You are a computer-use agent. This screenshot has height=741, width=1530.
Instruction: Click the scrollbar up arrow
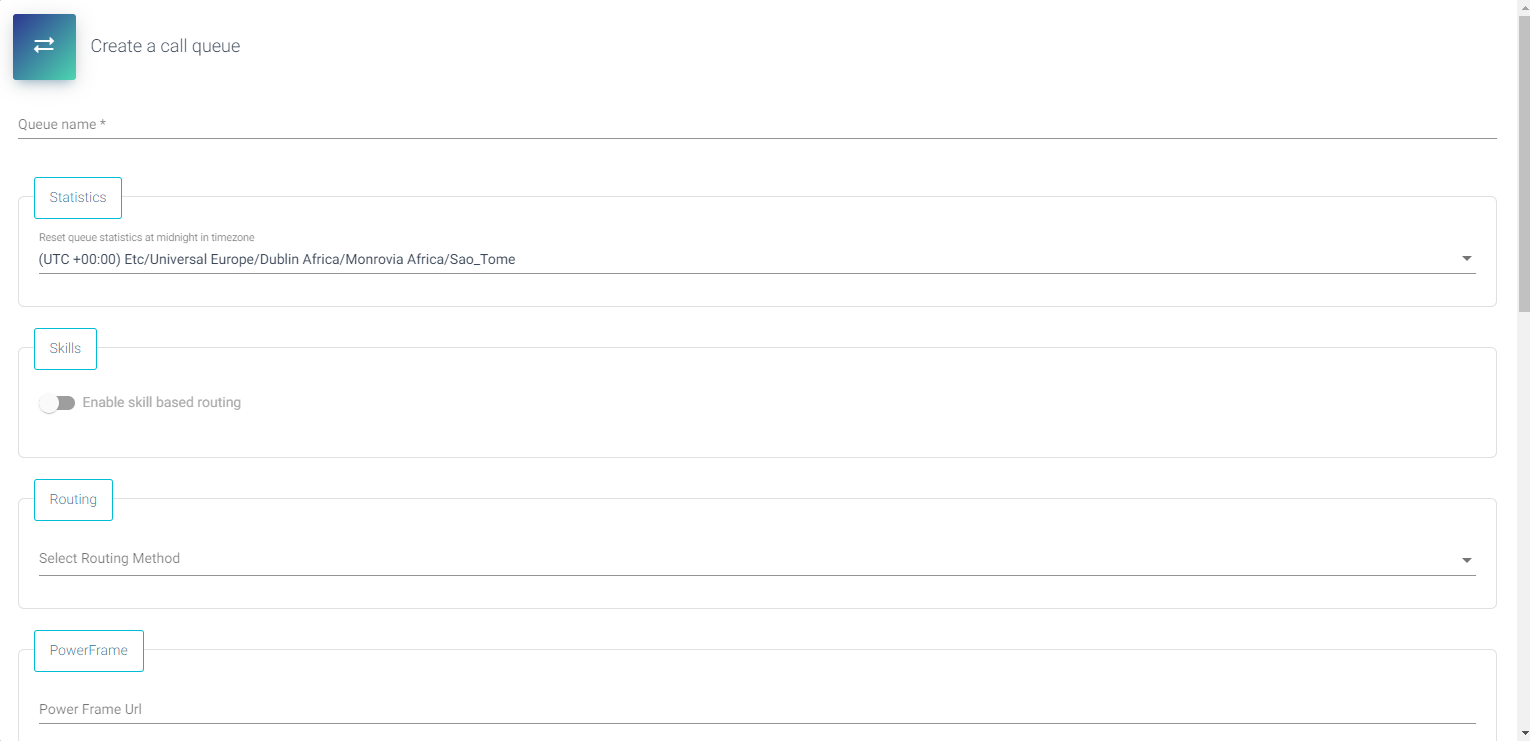1523,7
